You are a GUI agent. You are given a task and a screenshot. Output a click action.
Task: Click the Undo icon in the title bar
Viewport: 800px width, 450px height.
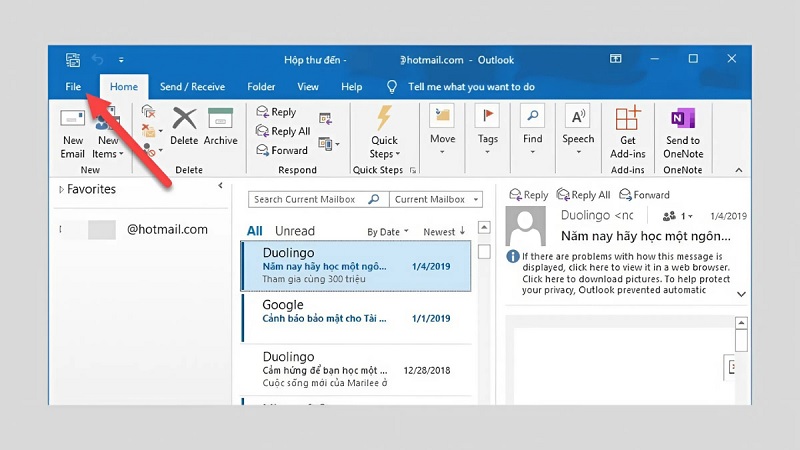point(97,60)
